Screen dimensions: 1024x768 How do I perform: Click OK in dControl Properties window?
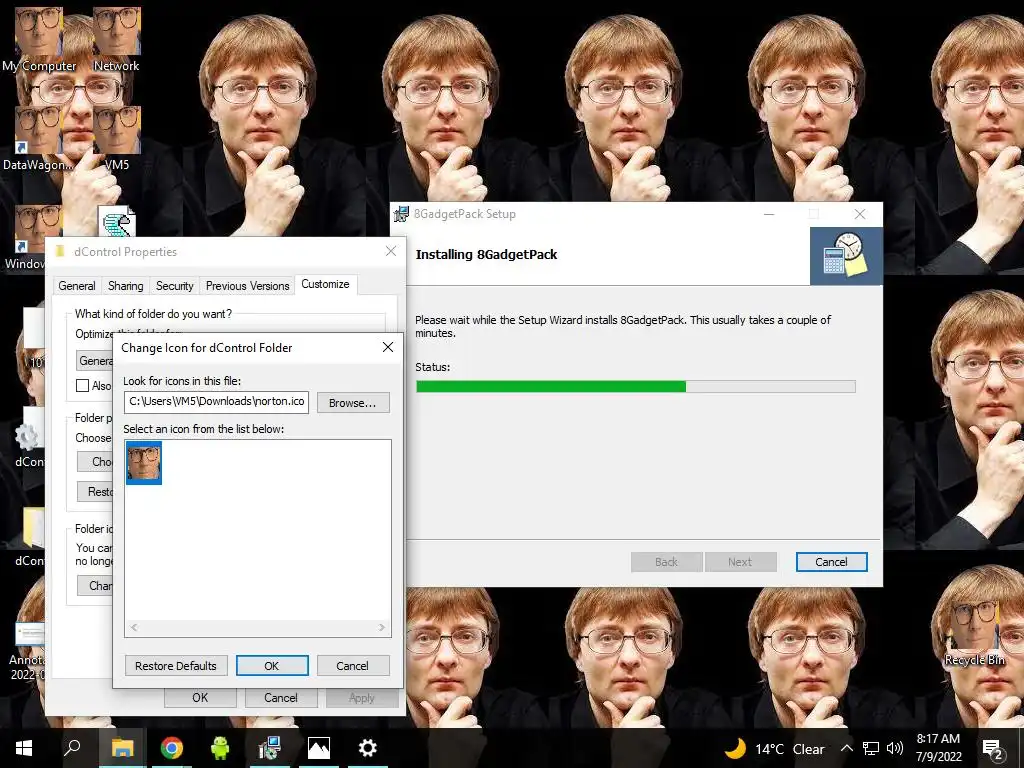[200, 697]
